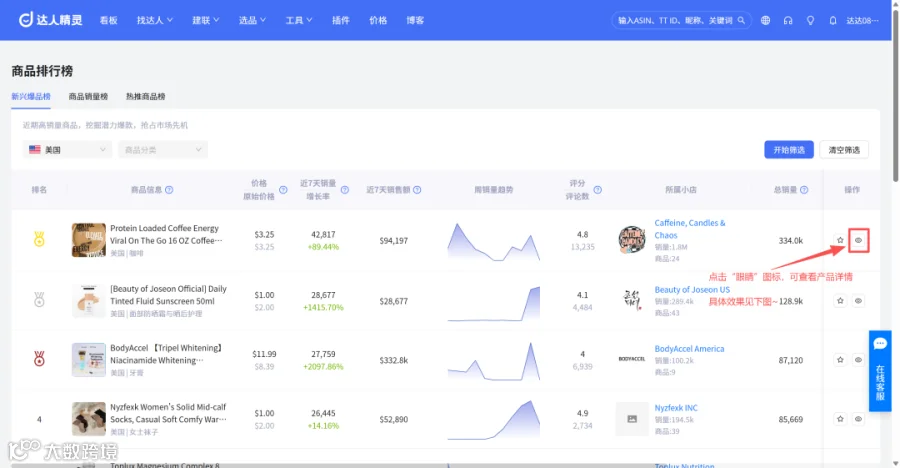The height and width of the screenshot is (468, 900).
Task: Open the 商品分类 category dropdown
Action: [x=163, y=150]
